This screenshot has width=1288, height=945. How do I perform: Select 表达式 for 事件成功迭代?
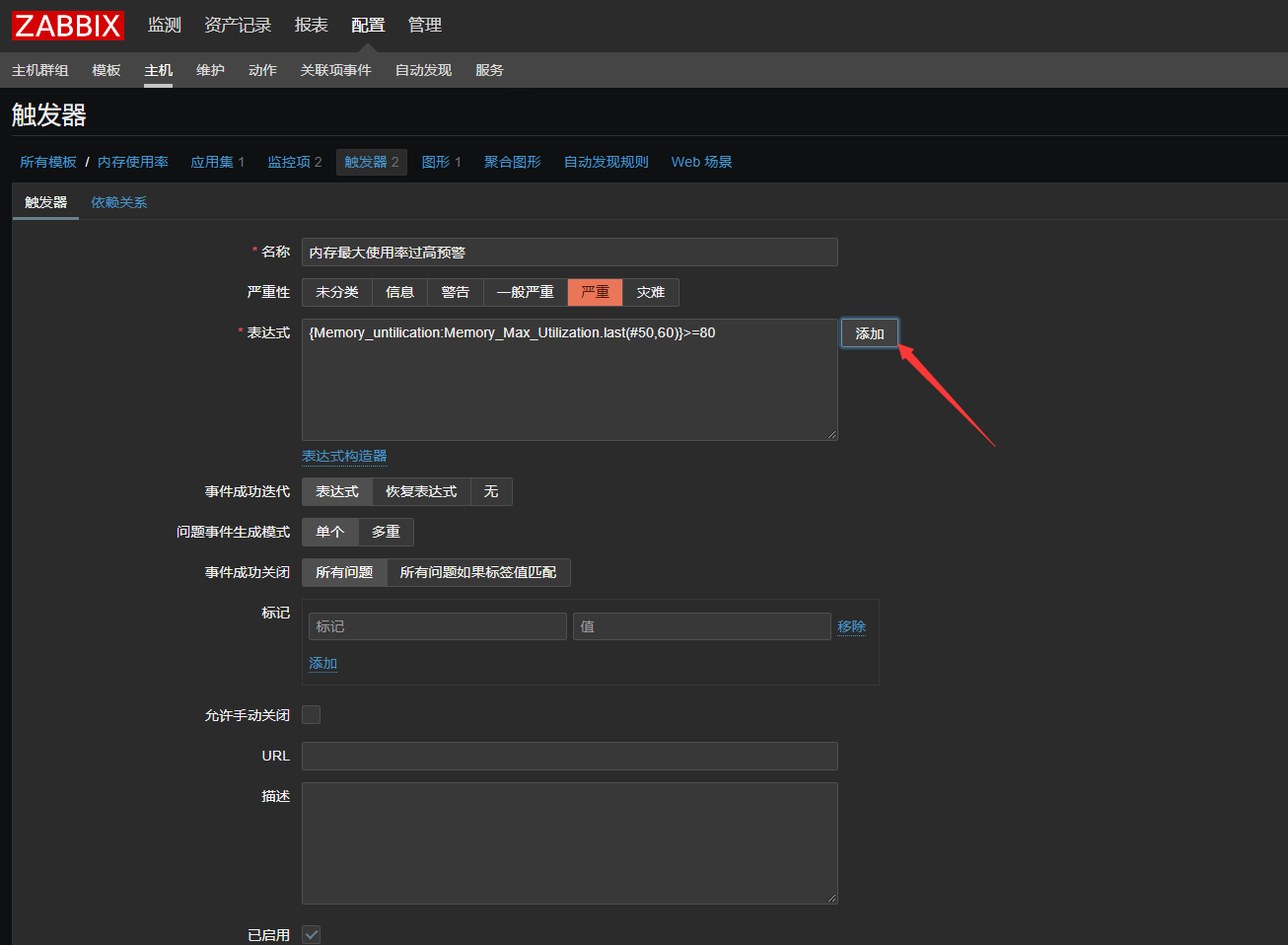(x=337, y=491)
